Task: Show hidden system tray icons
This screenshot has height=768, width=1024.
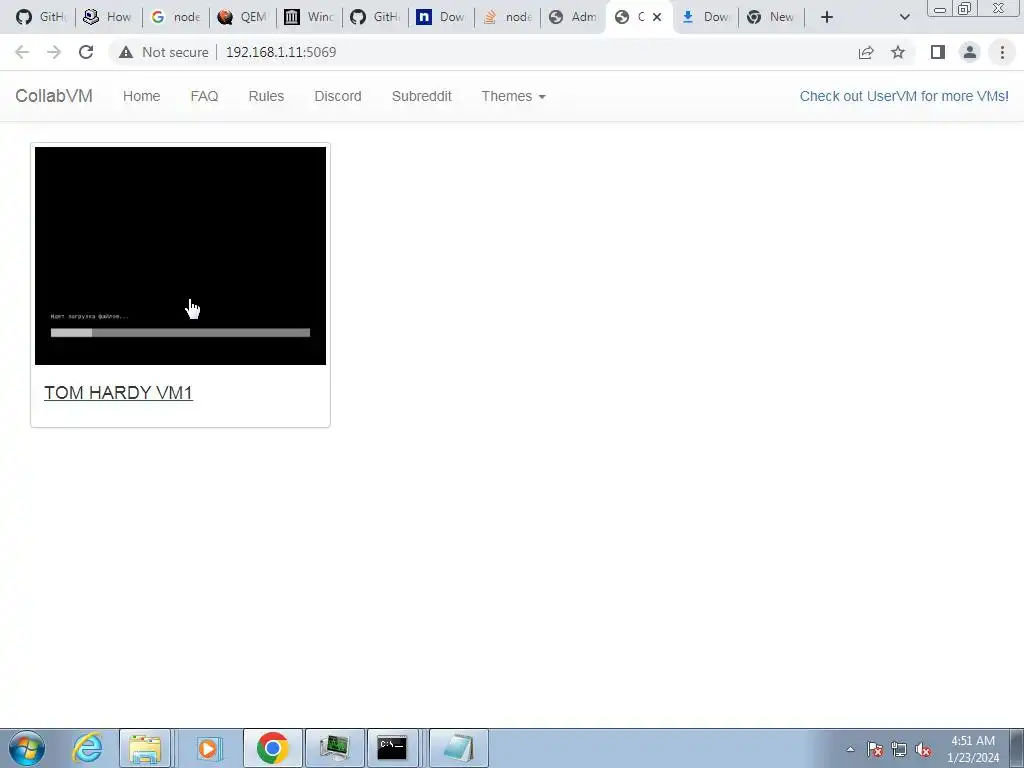Action: tap(850, 749)
